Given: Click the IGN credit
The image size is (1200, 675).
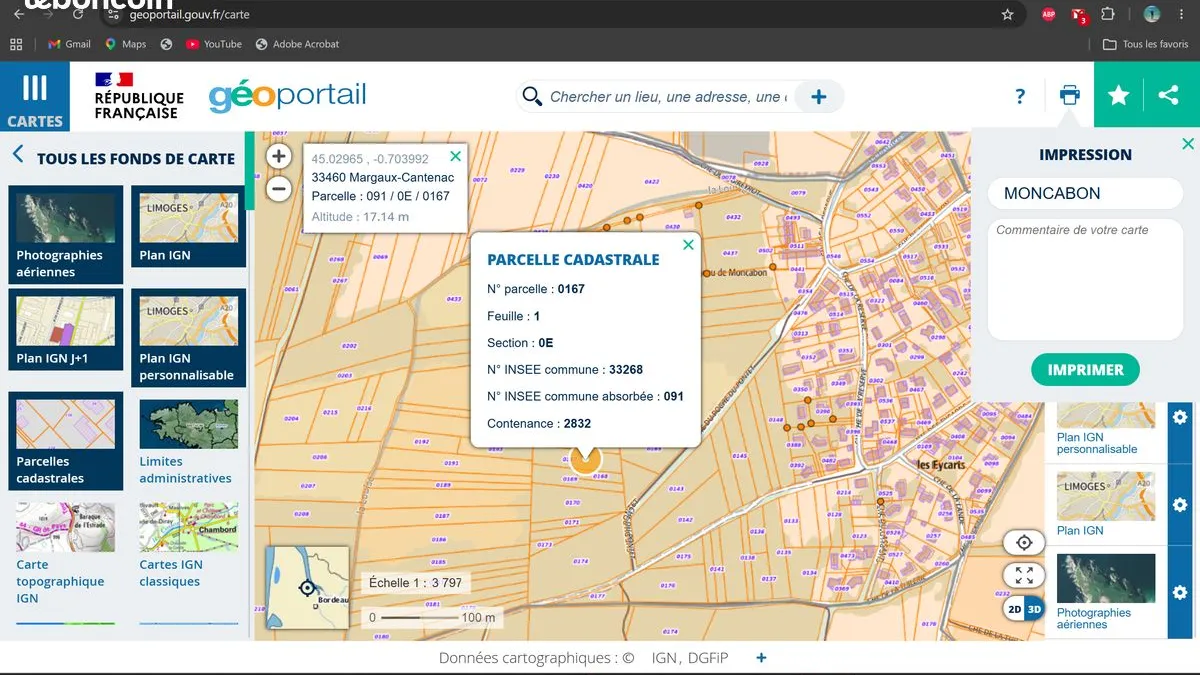Looking at the screenshot, I should (664, 658).
